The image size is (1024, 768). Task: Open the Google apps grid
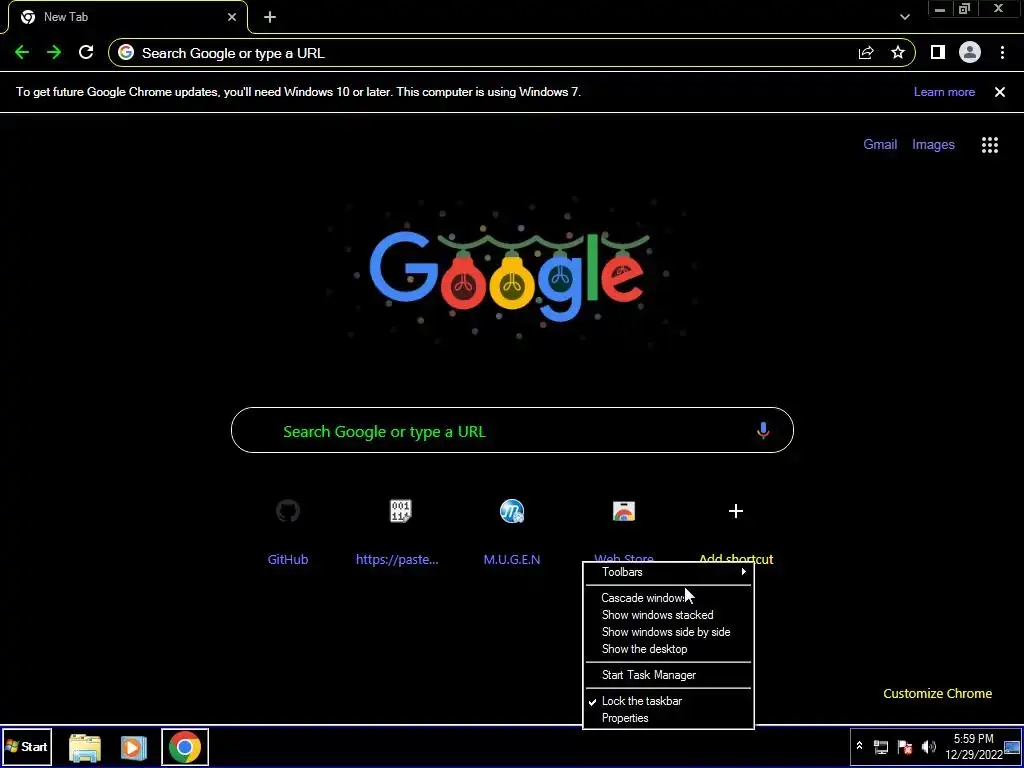click(x=990, y=145)
